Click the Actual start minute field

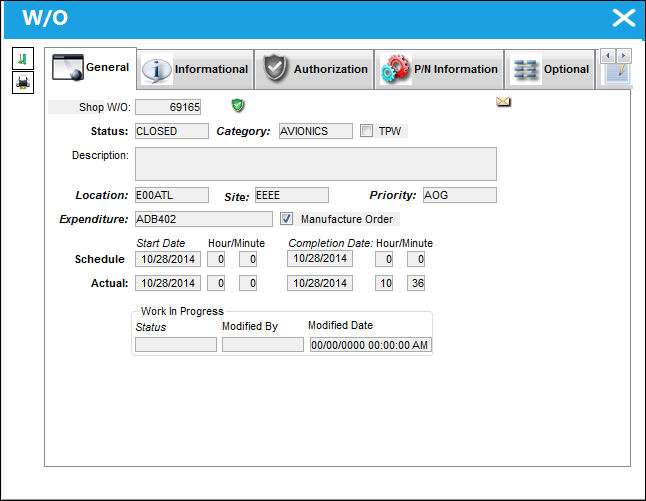[x=248, y=283]
